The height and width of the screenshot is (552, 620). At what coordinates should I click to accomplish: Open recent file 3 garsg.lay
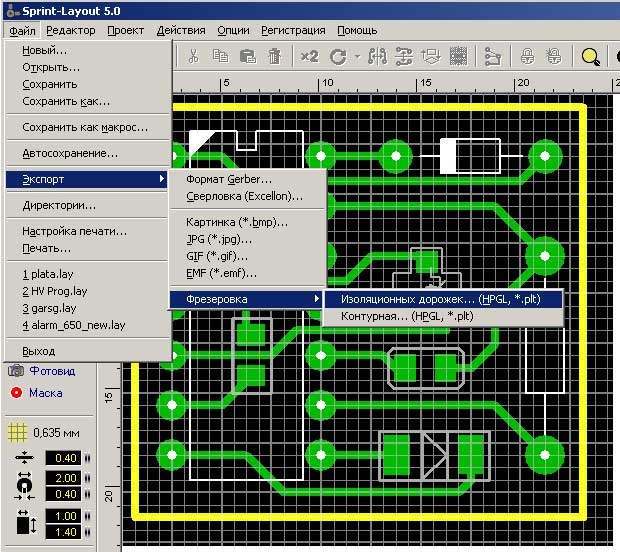tap(88, 308)
